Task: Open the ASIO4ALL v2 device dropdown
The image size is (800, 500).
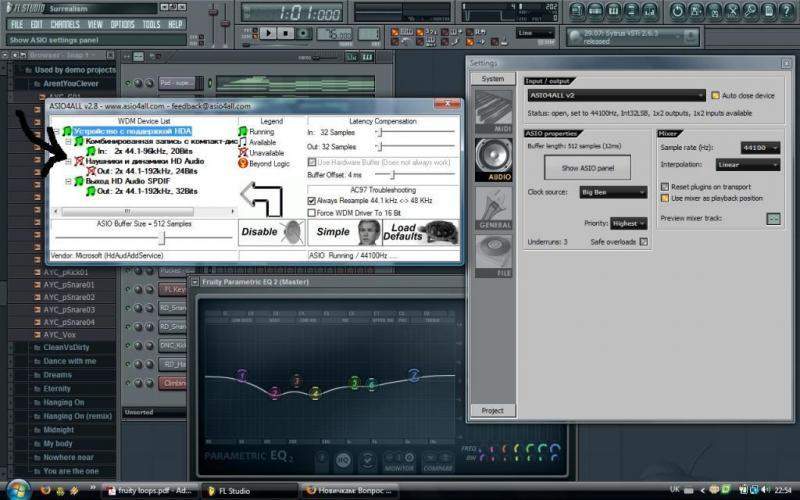Action: (617, 96)
